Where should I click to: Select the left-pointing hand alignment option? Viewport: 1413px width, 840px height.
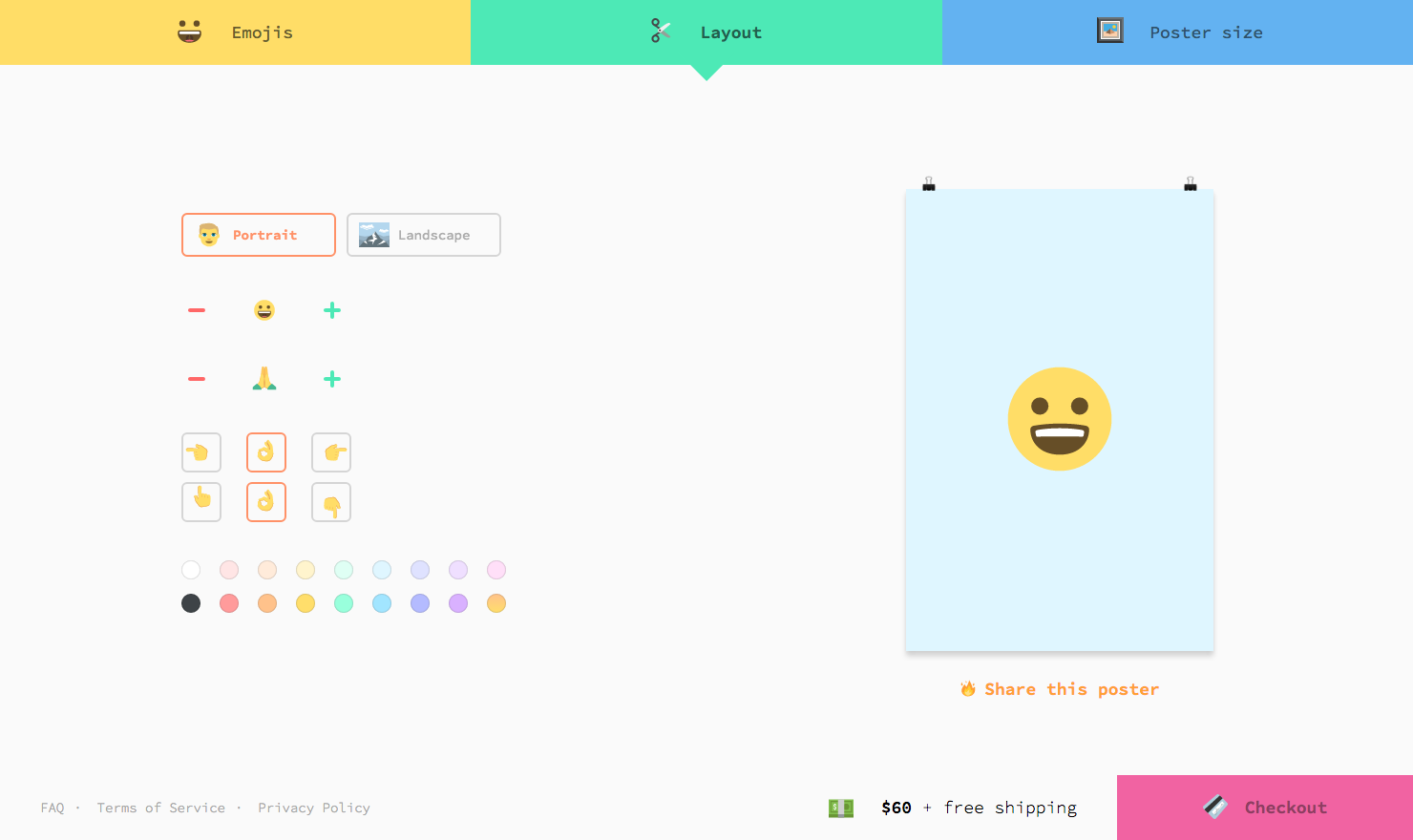tap(201, 452)
